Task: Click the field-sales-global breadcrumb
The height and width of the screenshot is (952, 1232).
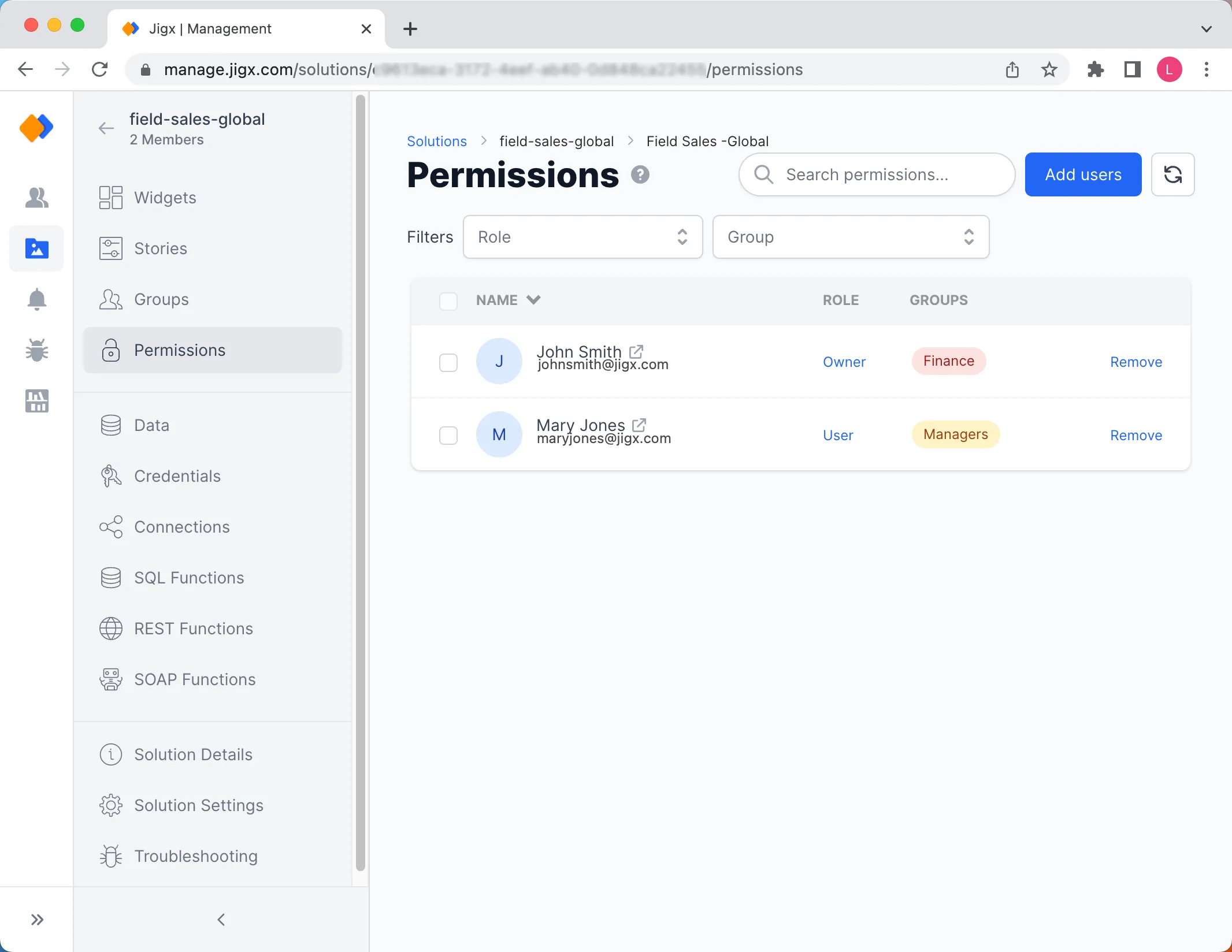Action: coord(556,142)
